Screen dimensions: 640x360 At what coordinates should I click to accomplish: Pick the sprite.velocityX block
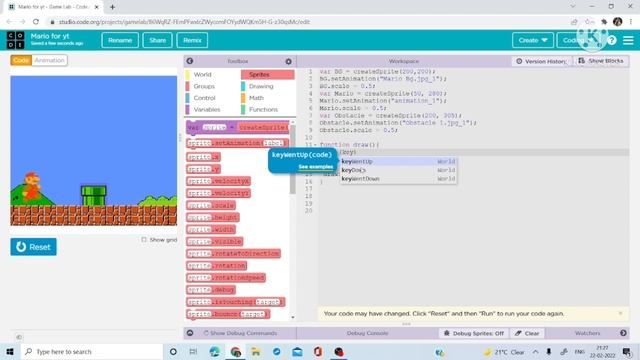[x=218, y=181]
